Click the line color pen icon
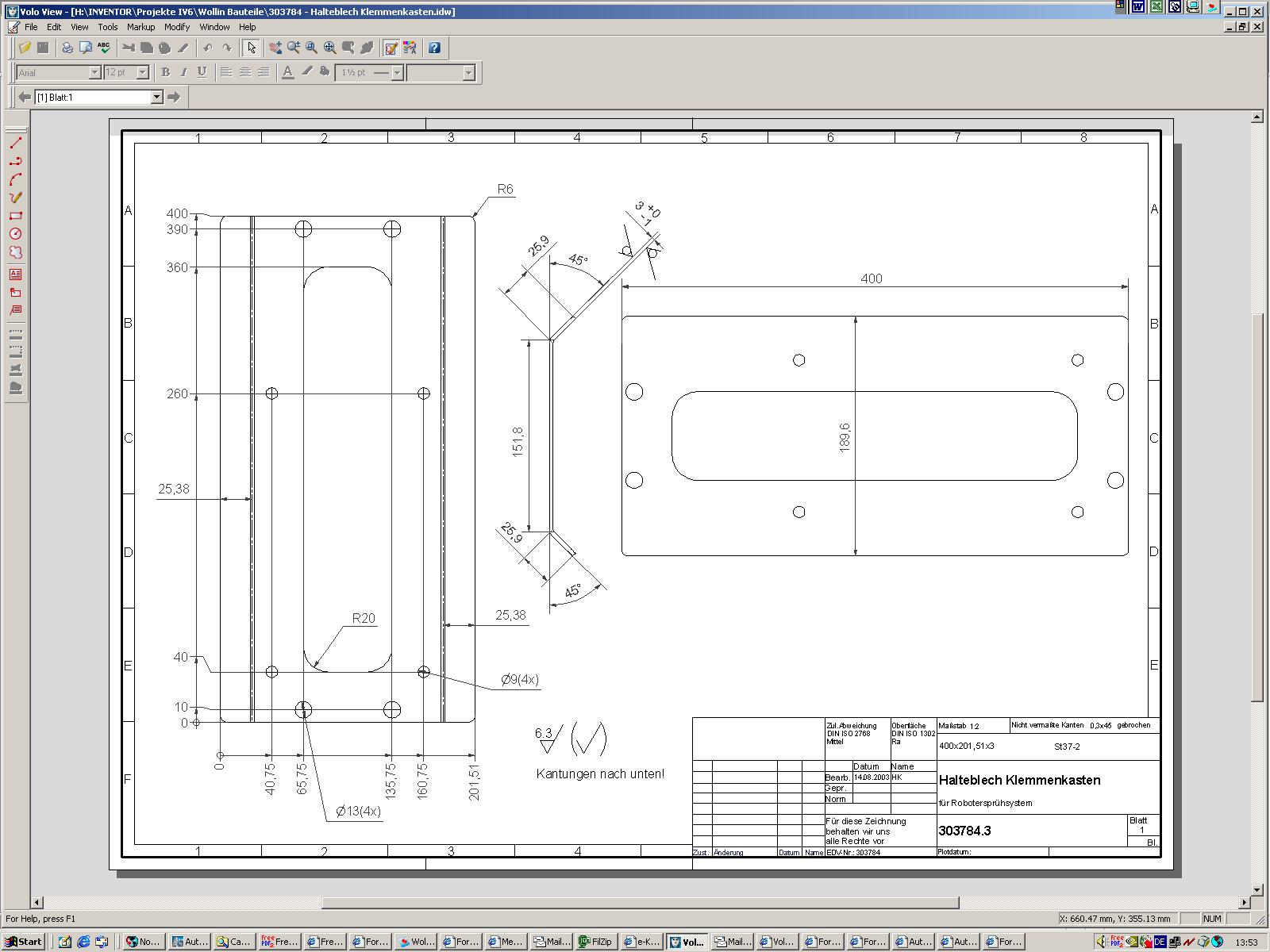The width and height of the screenshot is (1270, 952). point(306,72)
